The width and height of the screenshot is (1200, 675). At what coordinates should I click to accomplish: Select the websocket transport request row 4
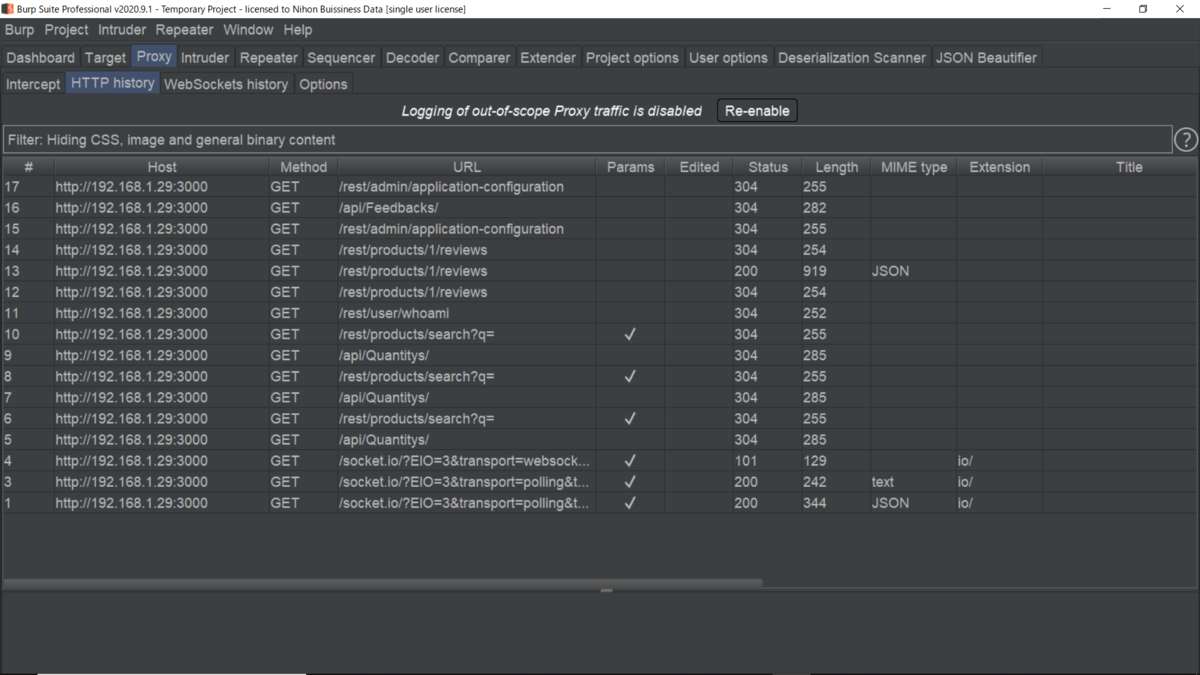click(x=600, y=460)
